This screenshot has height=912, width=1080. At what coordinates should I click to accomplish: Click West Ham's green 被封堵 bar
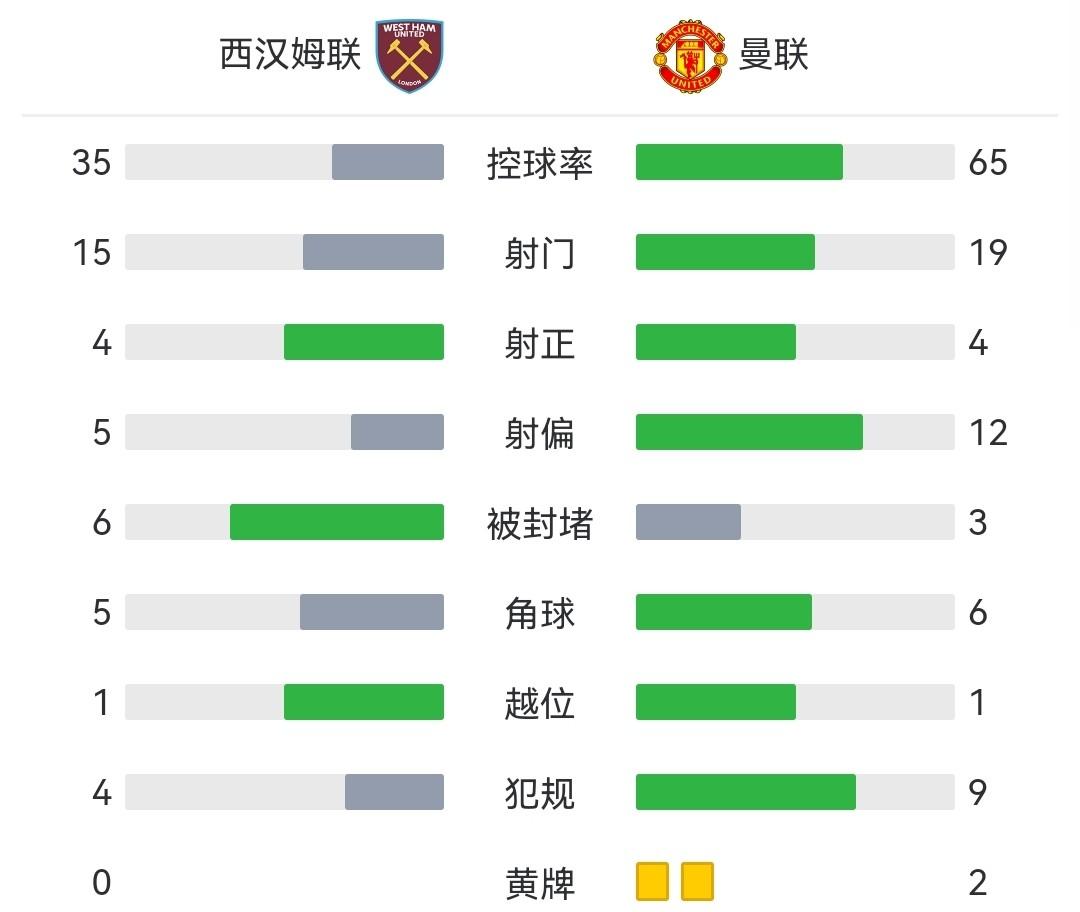click(337, 522)
